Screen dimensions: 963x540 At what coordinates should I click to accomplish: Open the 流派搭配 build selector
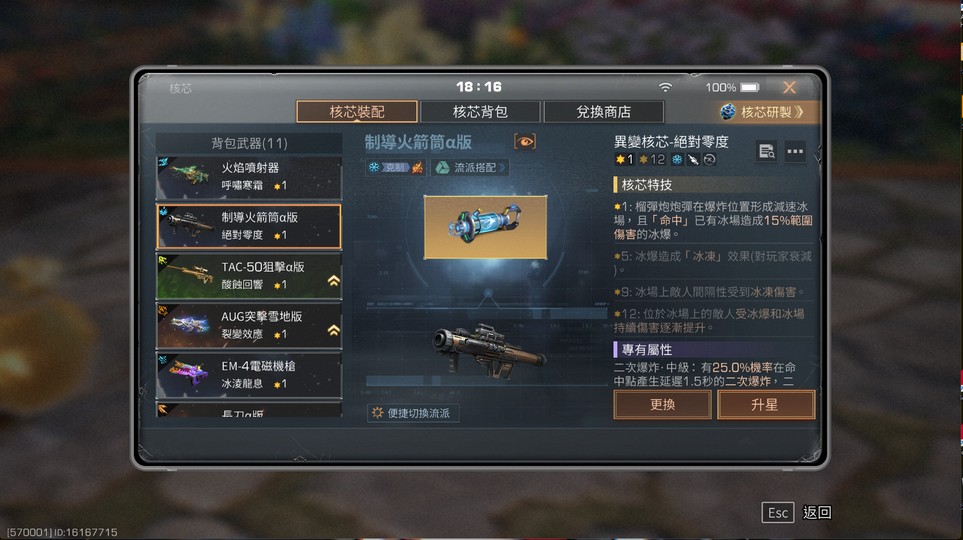[x=470, y=167]
